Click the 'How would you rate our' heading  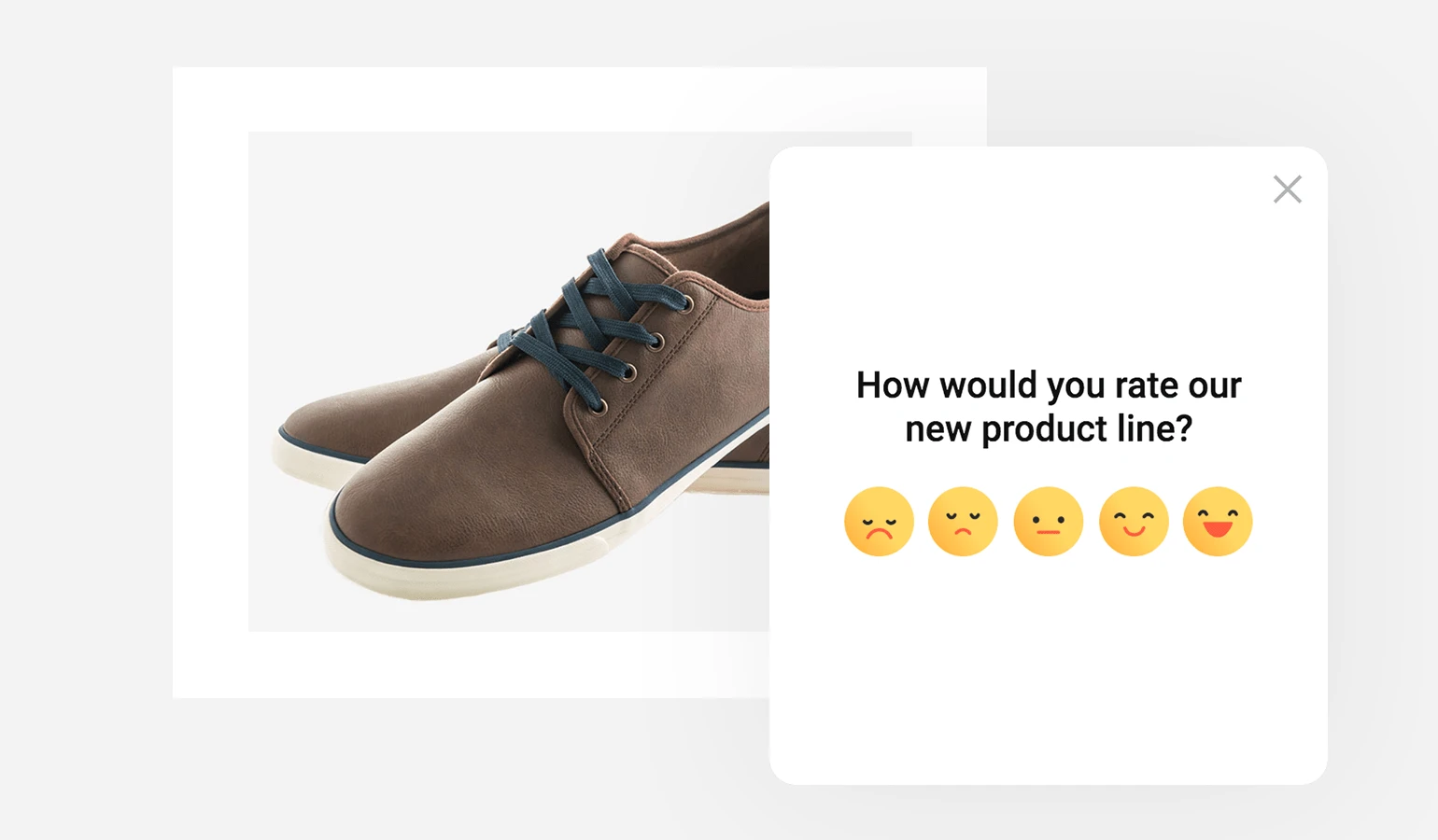point(1049,385)
